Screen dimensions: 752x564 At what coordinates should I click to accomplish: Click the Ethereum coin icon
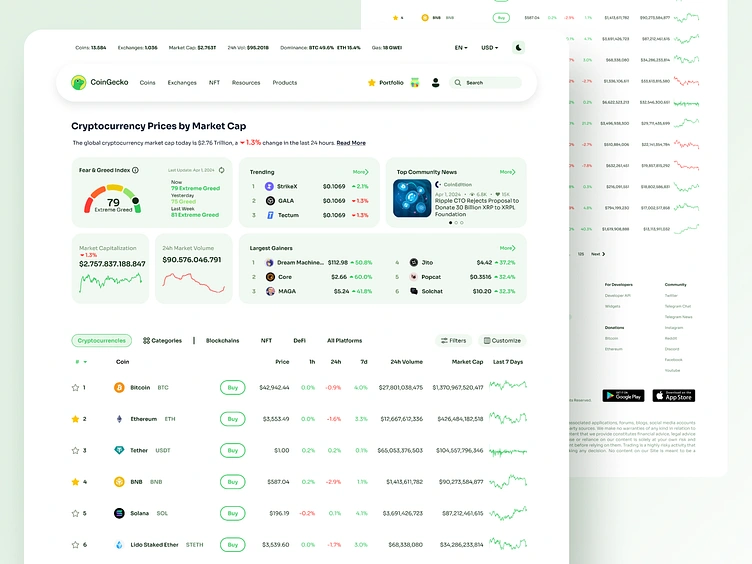coord(119,419)
